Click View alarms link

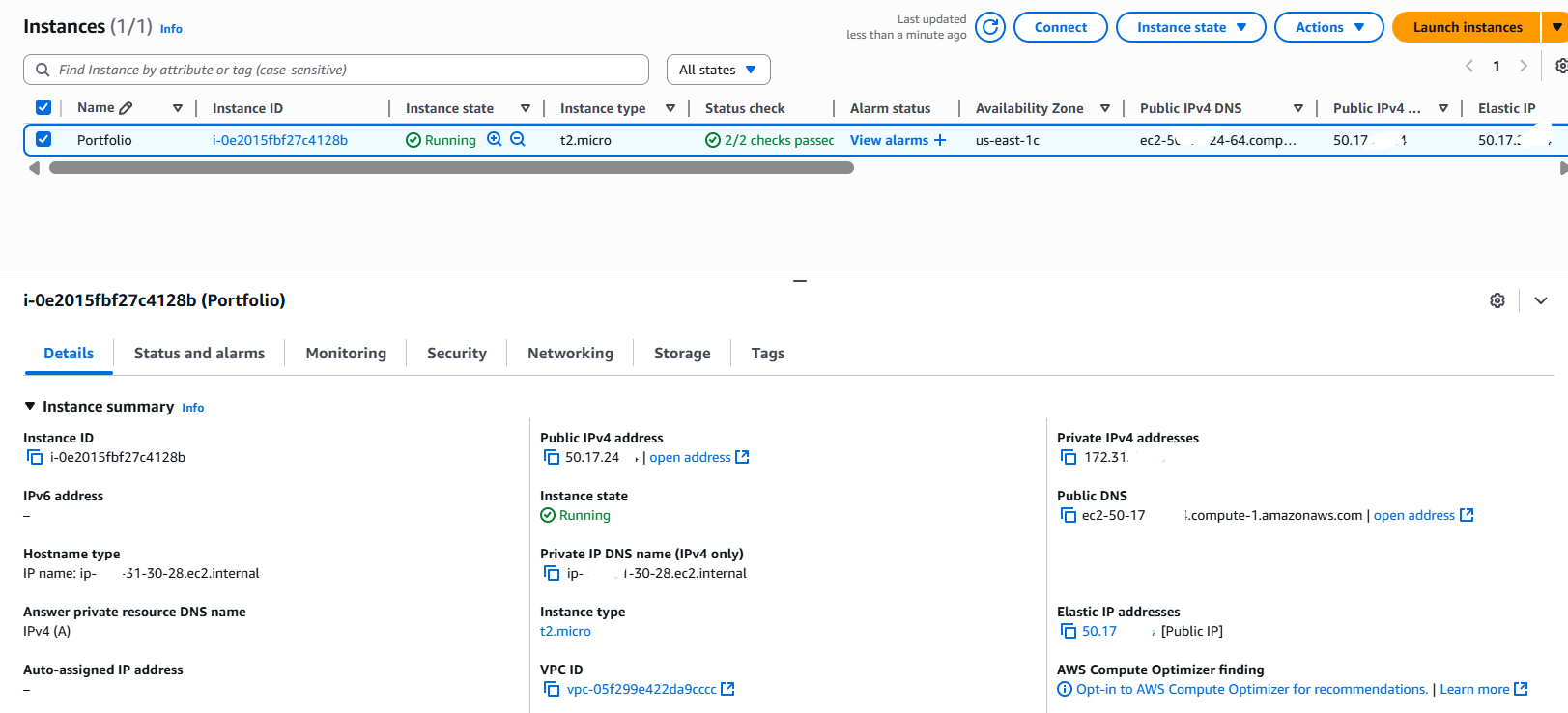pyautogui.click(x=889, y=140)
